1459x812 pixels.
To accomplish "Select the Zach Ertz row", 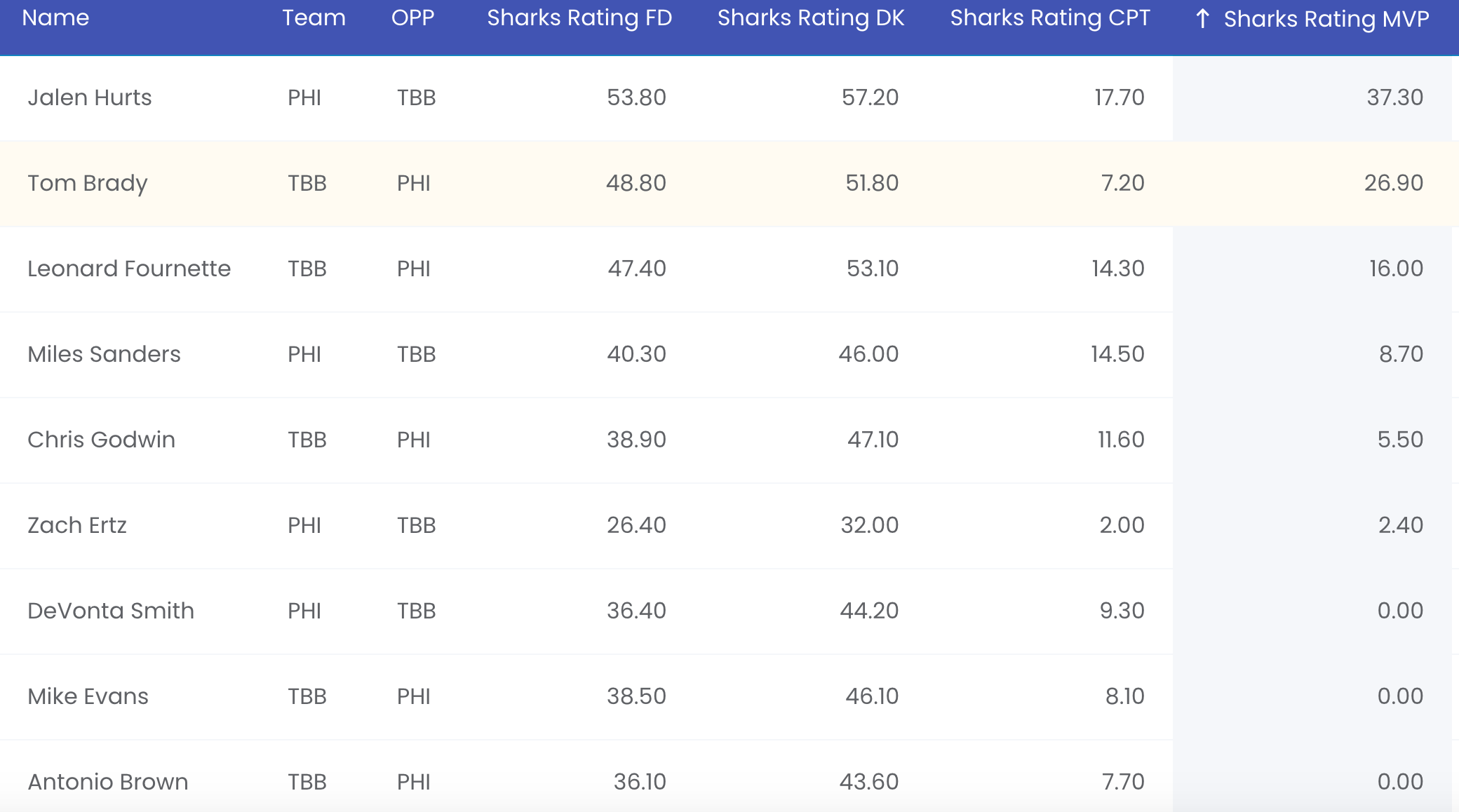I will click(x=77, y=525).
